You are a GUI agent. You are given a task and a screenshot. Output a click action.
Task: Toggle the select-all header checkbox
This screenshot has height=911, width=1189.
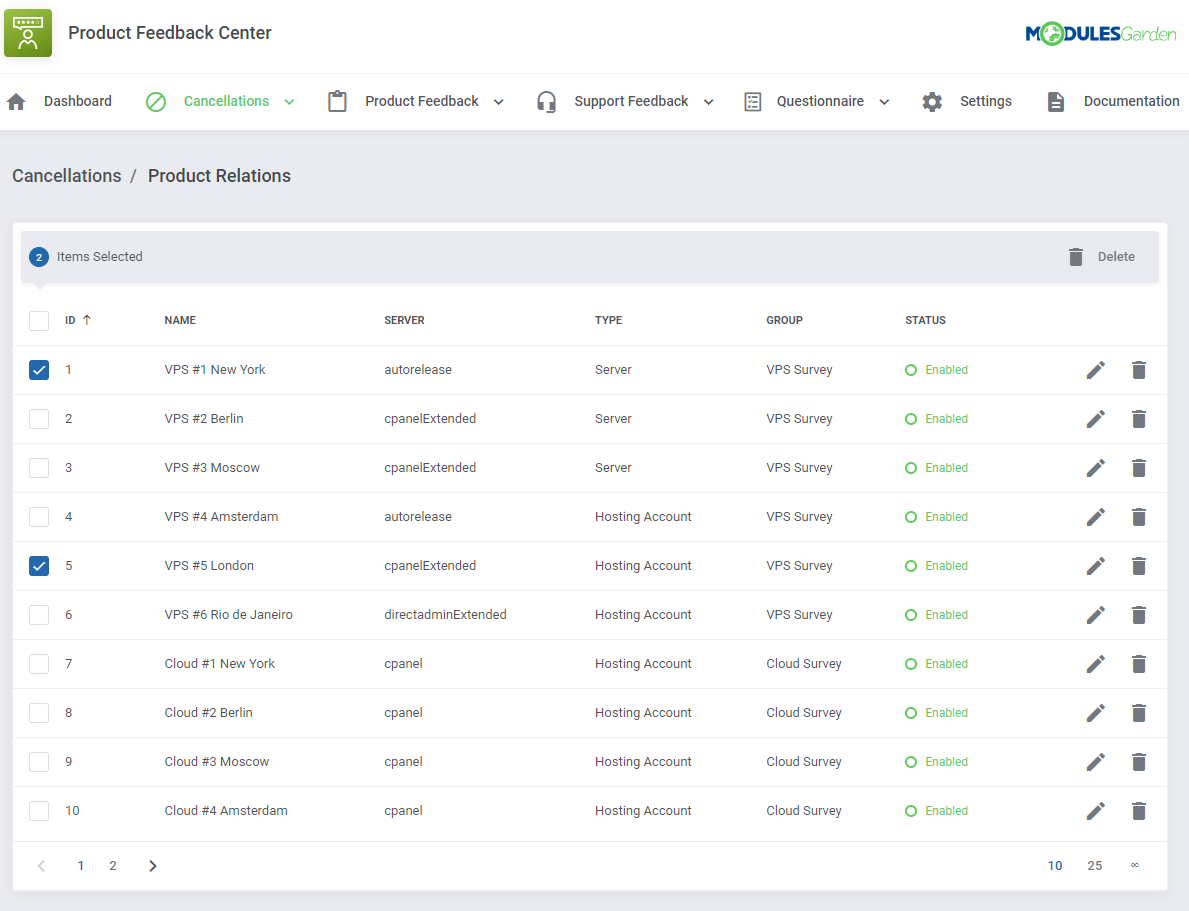click(x=39, y=320)
